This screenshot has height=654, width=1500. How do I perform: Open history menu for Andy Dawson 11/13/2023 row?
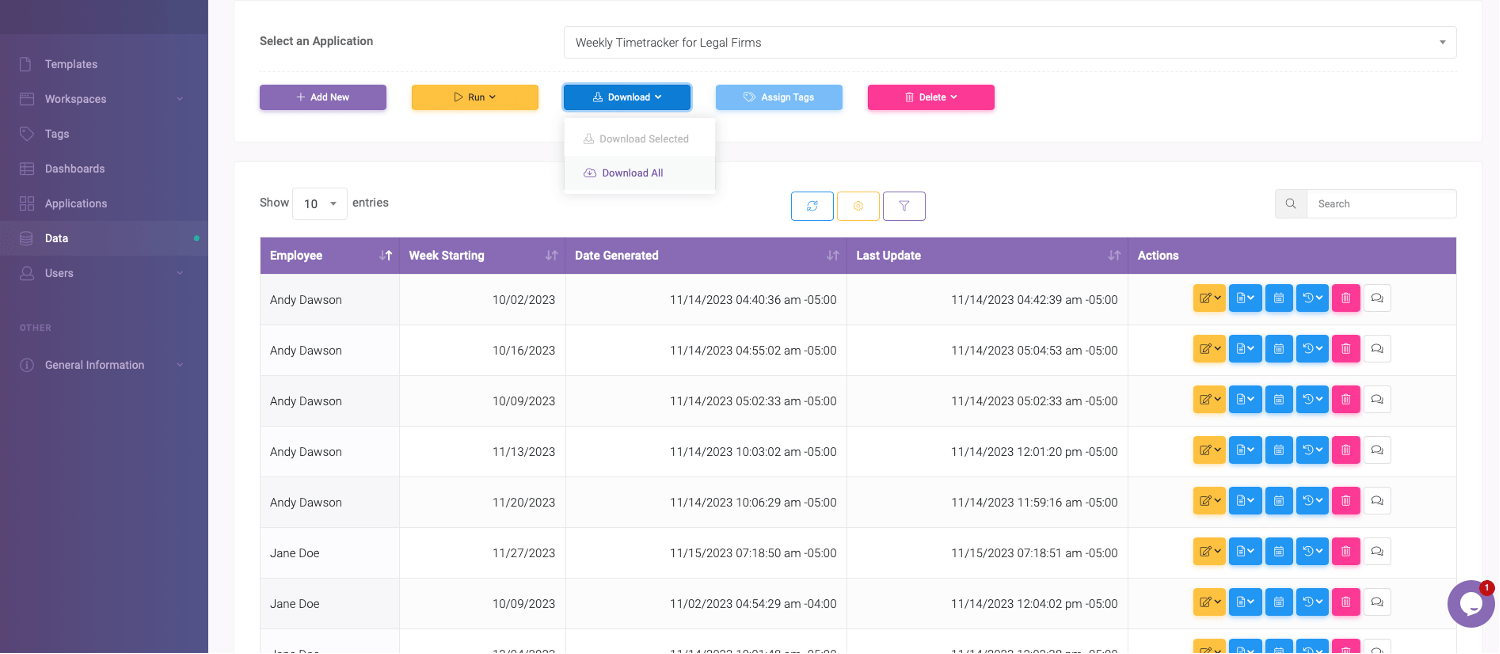click(x=1313, y=450)
